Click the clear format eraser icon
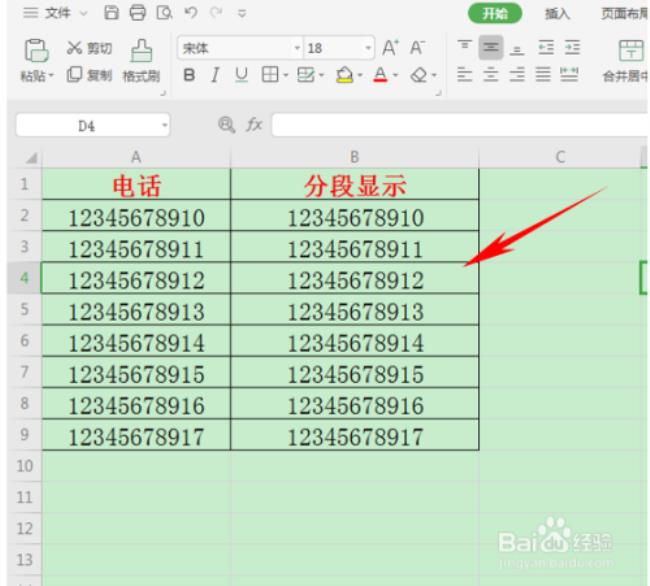Image resolution: width=650 pixels, height=586 pixels. click(x=419, y=75)
